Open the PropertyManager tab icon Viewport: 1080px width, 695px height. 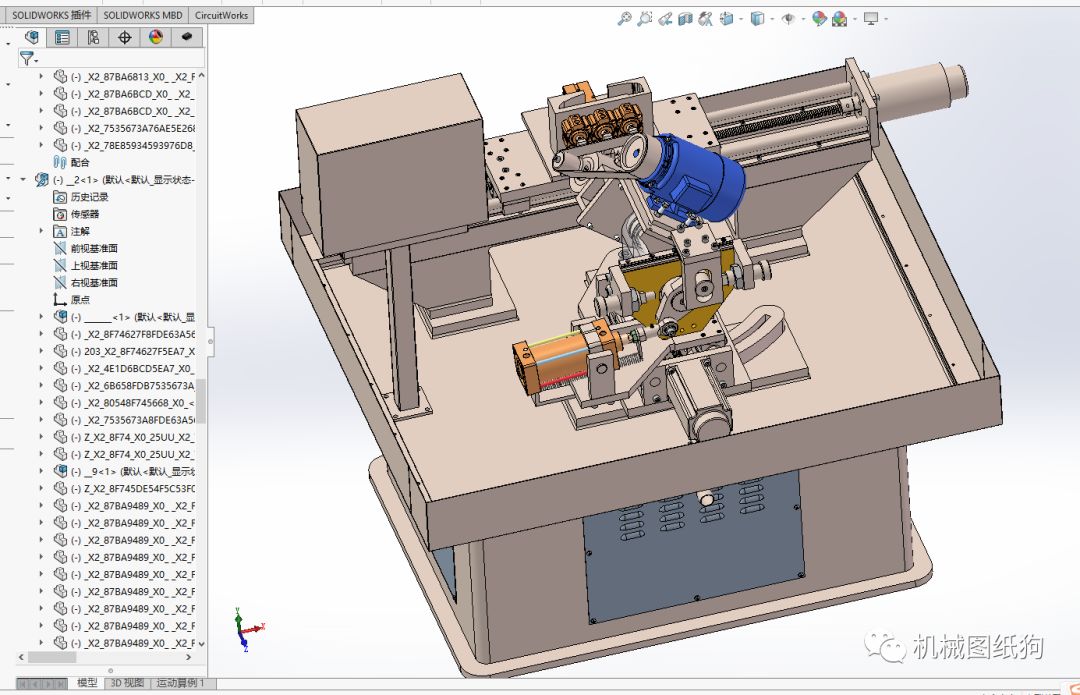[x=62, y=37]
